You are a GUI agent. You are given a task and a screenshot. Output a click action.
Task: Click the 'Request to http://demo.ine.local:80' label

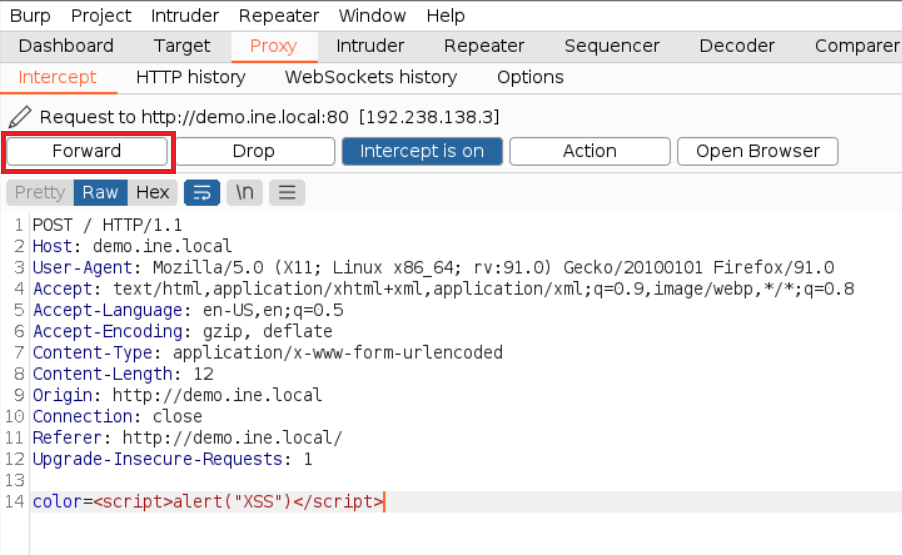click(x=194, y=117)
